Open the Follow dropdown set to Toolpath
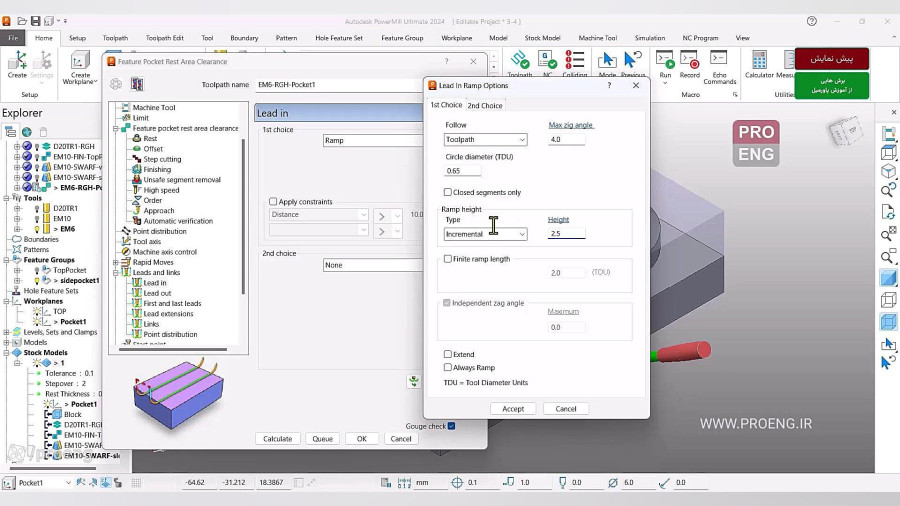Image resolution: width=900 pixels, height=506 pixels. (x=486, y=139)
